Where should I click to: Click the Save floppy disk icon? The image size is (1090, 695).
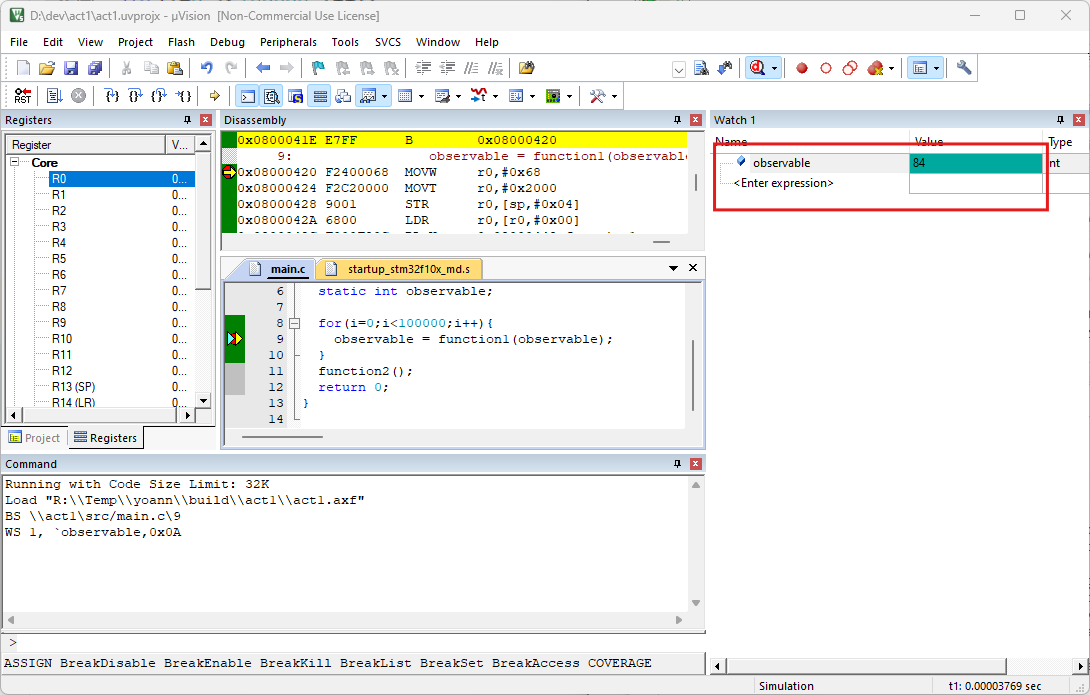click(71, 69)
